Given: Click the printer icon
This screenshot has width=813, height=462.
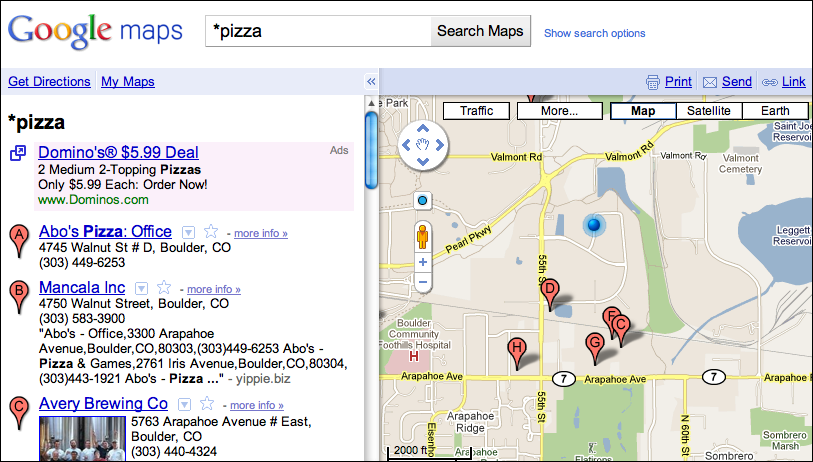Looking at the screenshot, I should [653, 82].
